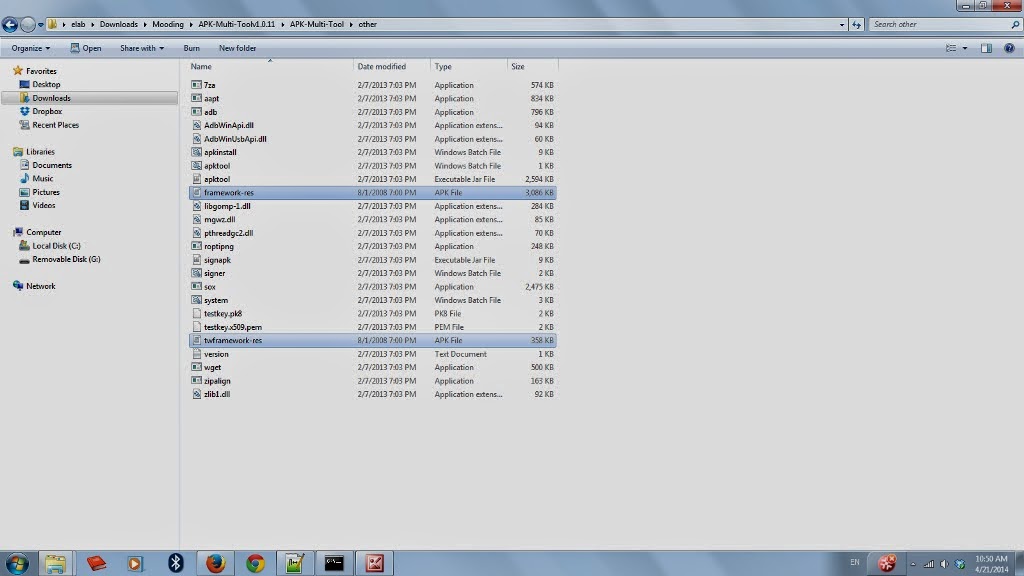
Task: Open the Start menu orb
Action: [16, 563]
